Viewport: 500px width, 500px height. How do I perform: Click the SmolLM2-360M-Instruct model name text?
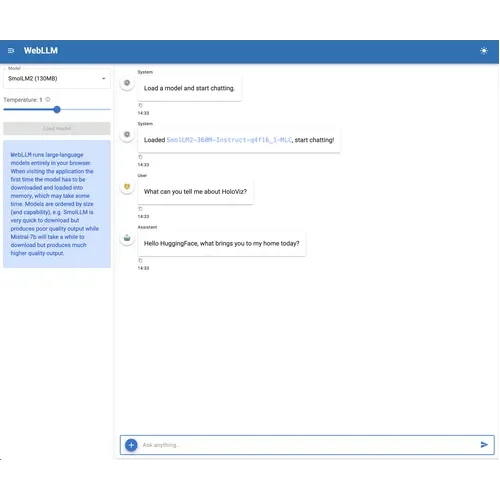tap(229, 140)
